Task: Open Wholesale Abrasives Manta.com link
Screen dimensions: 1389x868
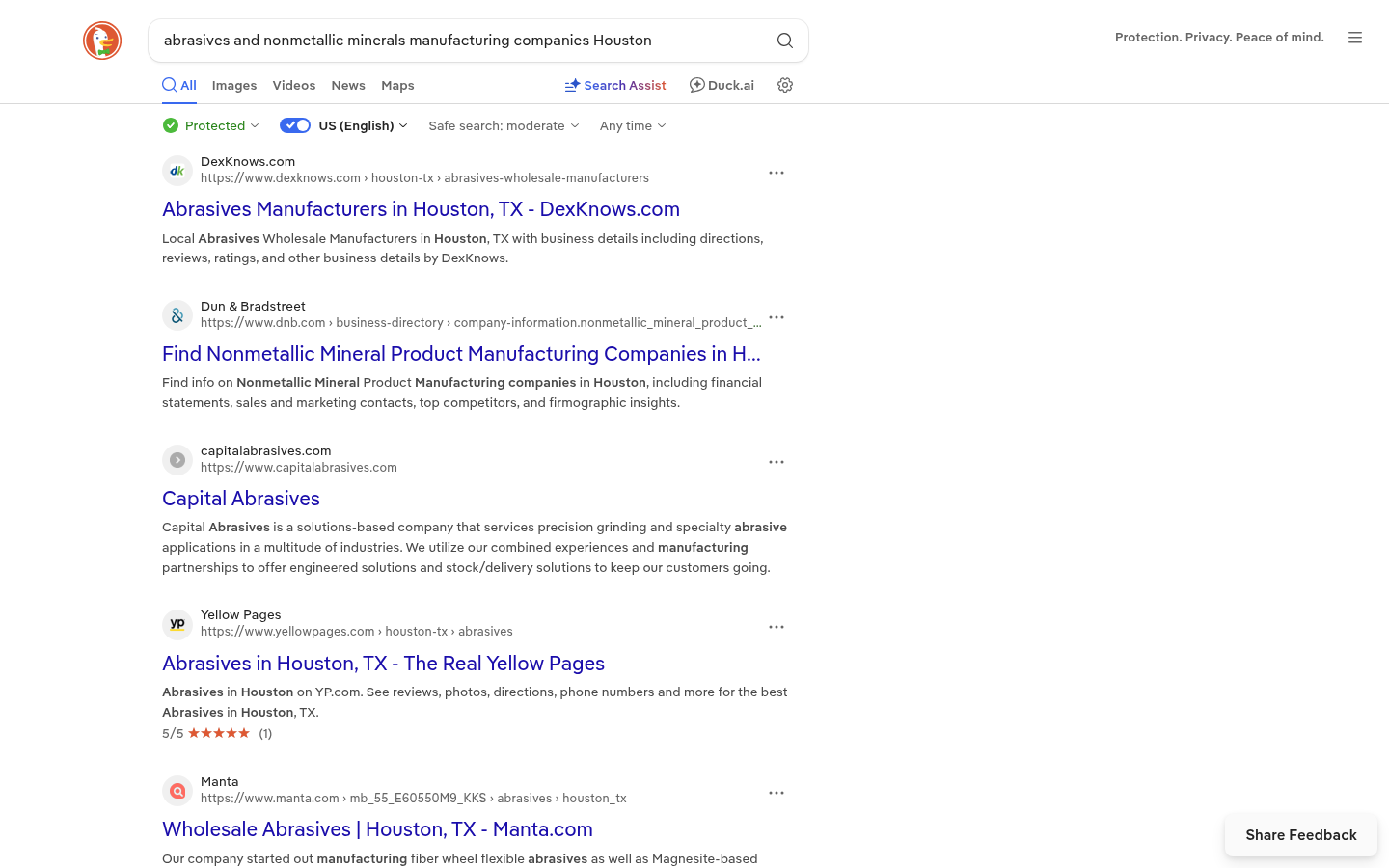Action: click(377, 829)
